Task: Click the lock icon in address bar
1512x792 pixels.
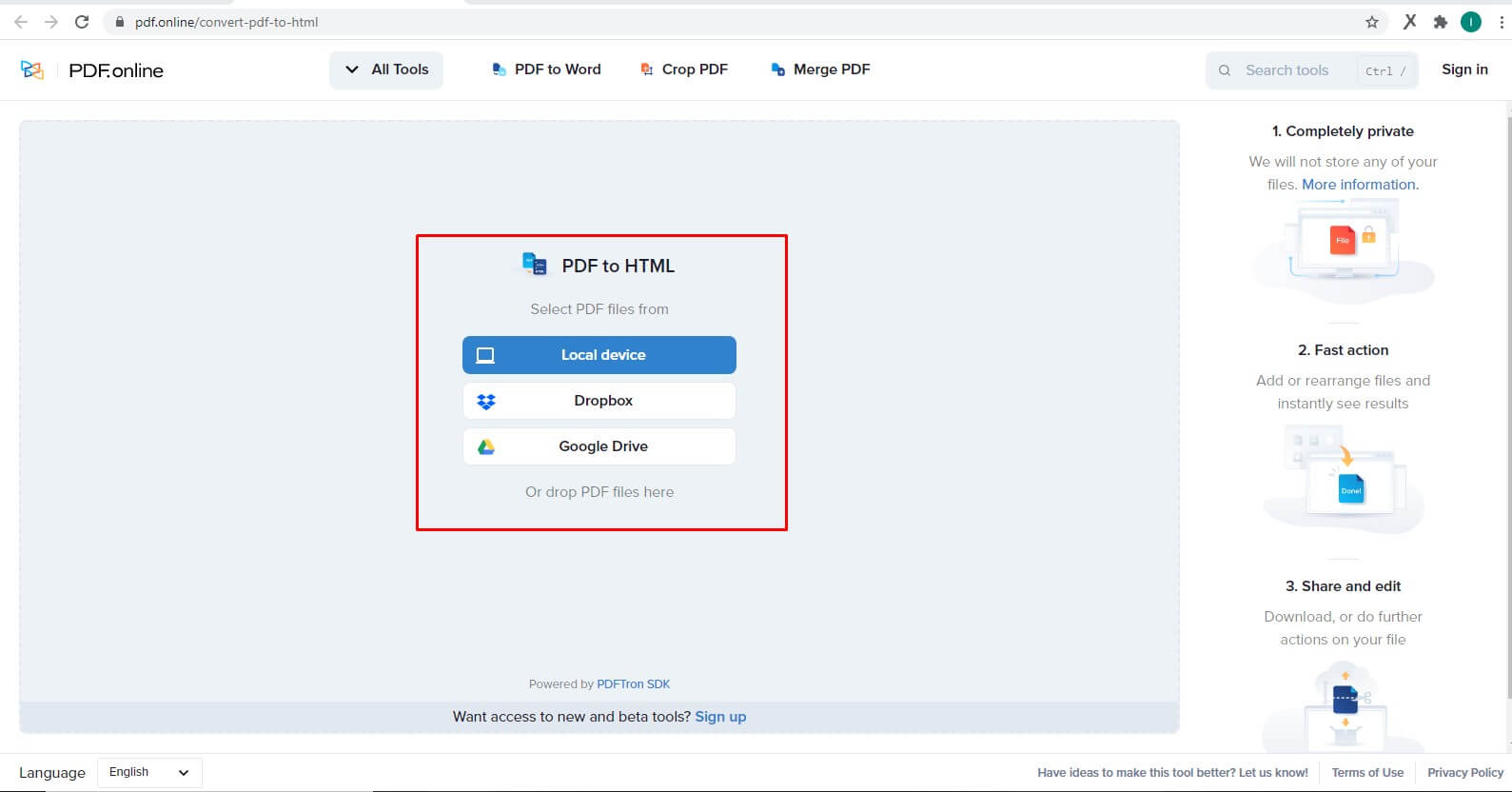Action: point(119,22)
